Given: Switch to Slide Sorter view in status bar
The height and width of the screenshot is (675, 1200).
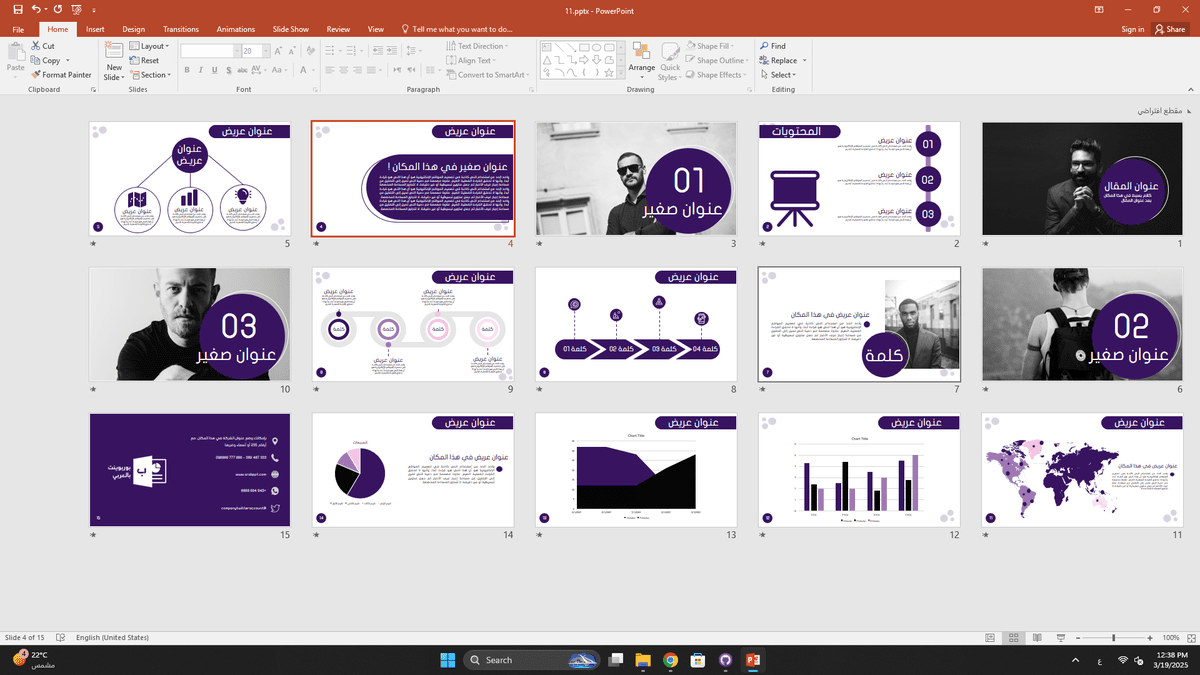Looking at the screenshot, I should pyautogui.click(x=1013, y=637).
